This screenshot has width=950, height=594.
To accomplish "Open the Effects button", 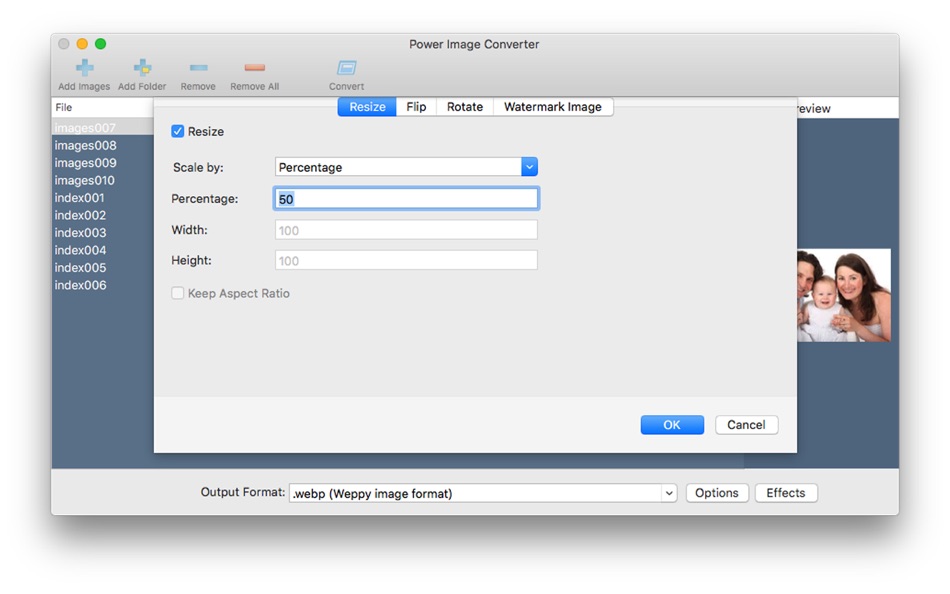I will pyautogui.click(x=786, y=493).
